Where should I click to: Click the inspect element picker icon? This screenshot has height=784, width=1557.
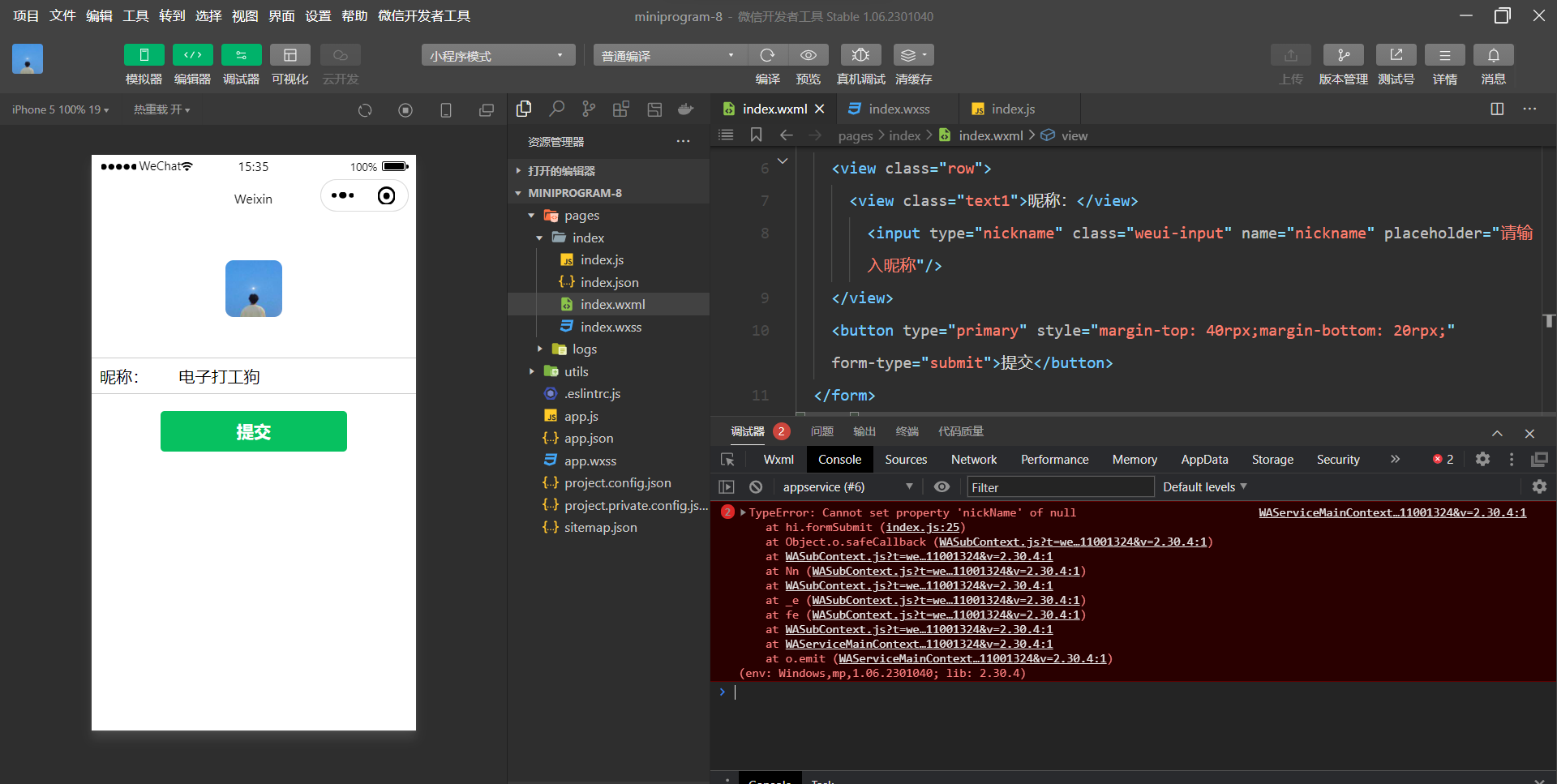click(727, 460)
